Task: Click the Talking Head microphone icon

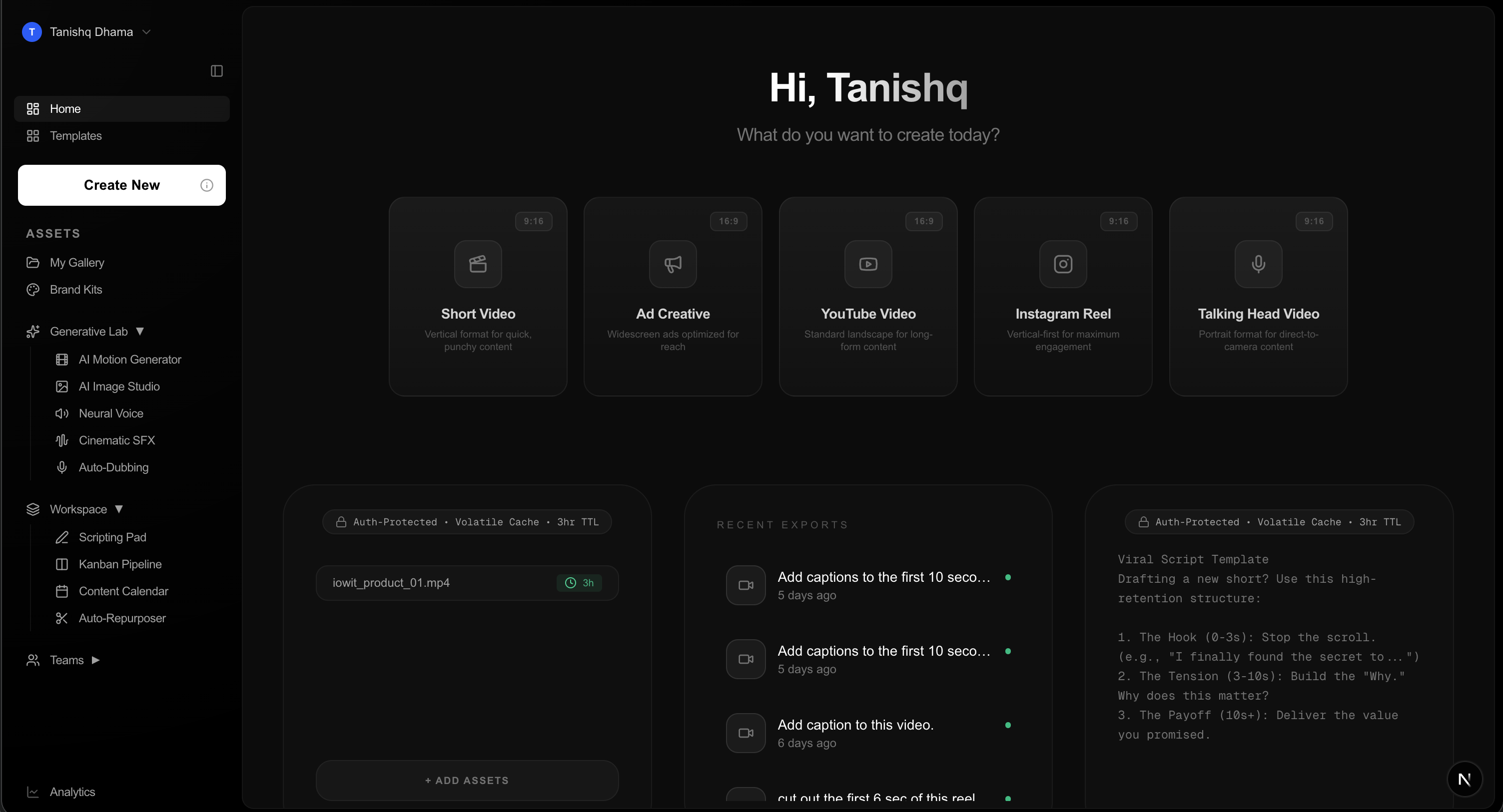Action: pyautogui.click(x=1259, y=264)
